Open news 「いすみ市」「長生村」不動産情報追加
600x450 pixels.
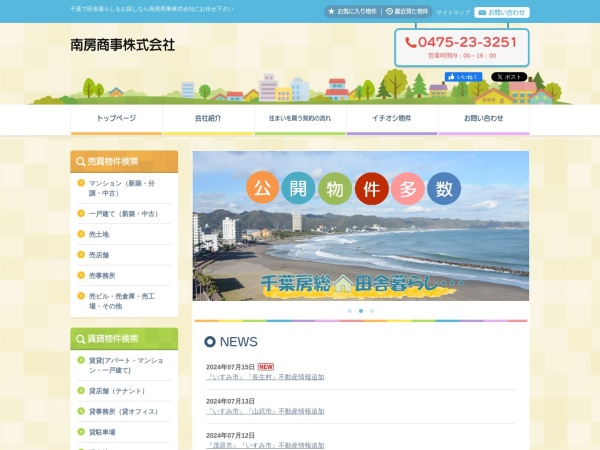click(x=265, y=377)
